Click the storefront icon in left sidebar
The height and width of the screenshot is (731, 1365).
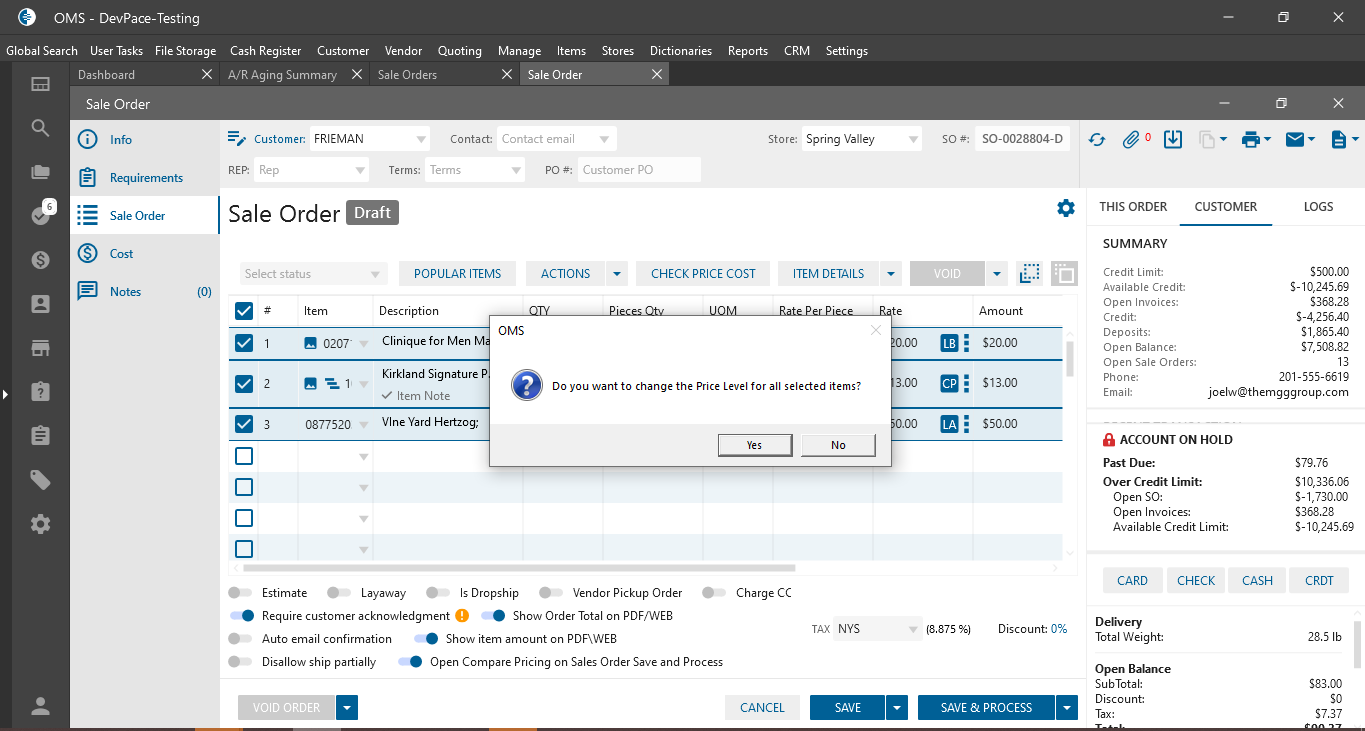40,348
